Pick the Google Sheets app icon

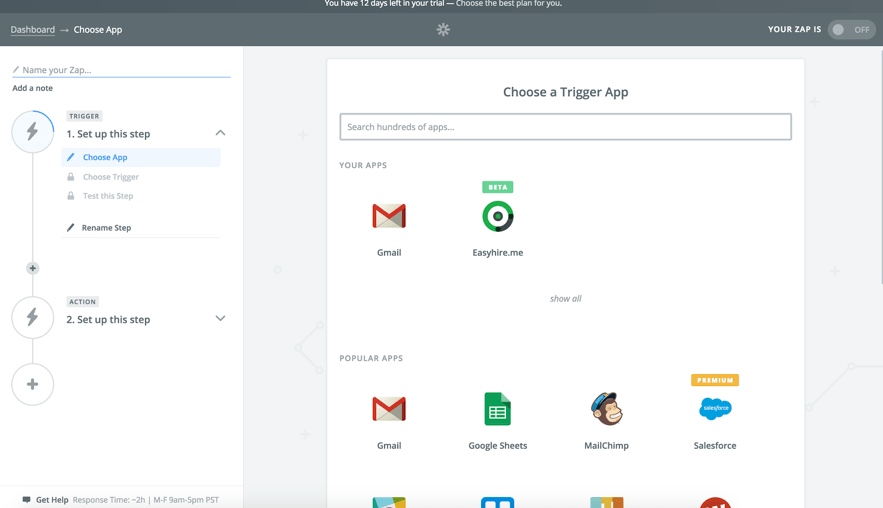[497, 409]
